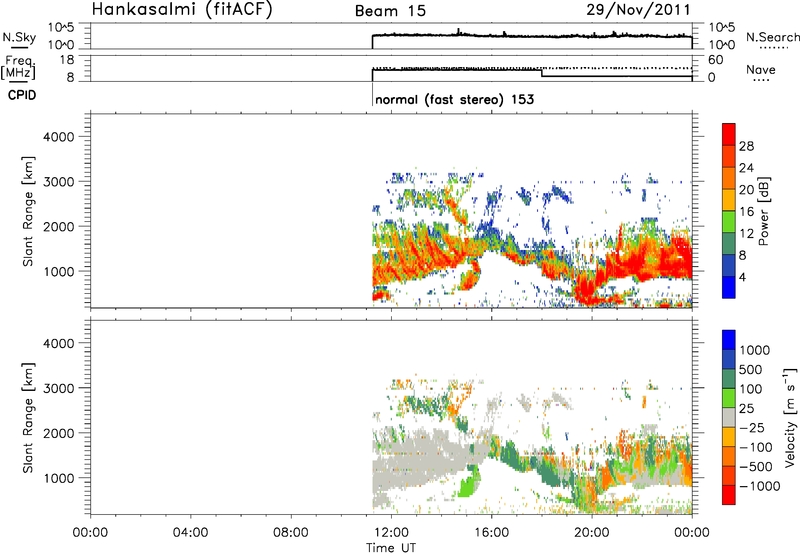This screenshot has height=554, width=800.
Task: Pick the -500 to -1000 red-orange Velocity swatch
Action: coord(729,475)
